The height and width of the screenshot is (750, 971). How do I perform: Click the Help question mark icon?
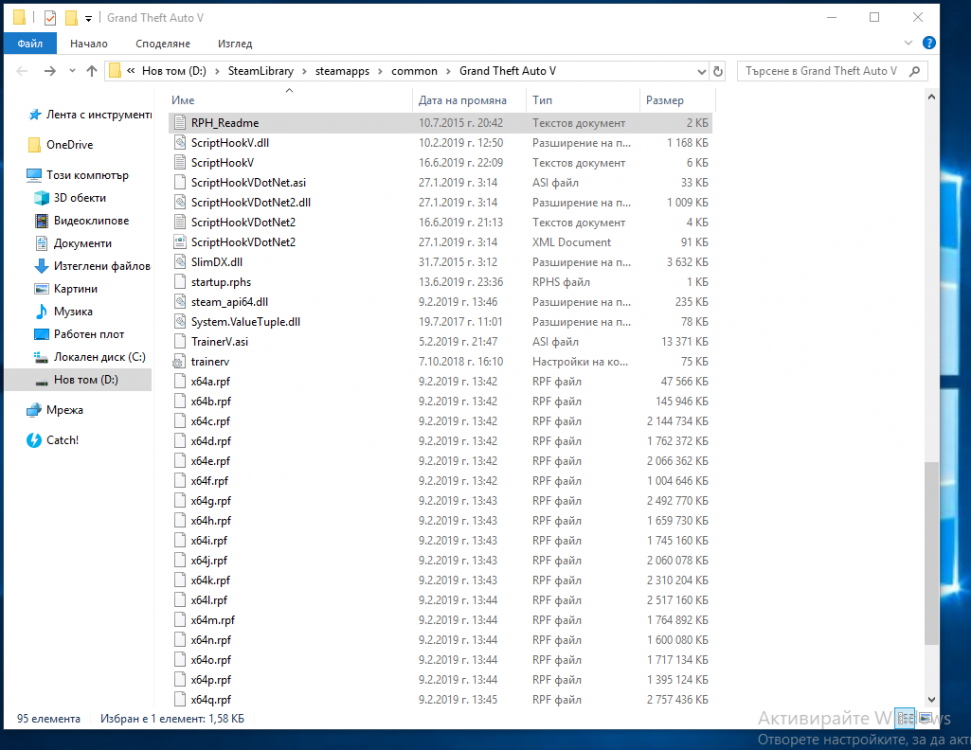coord(929,44)
